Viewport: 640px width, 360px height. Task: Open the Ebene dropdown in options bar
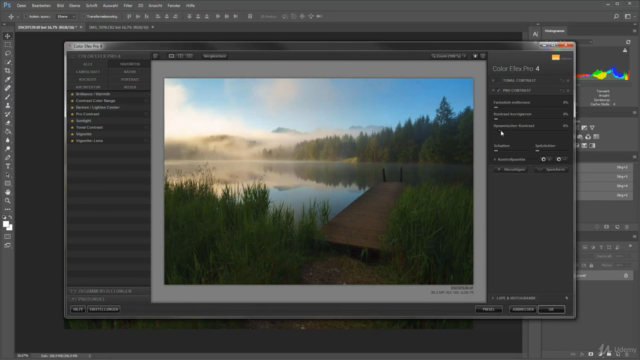click(x=66, y=17)
